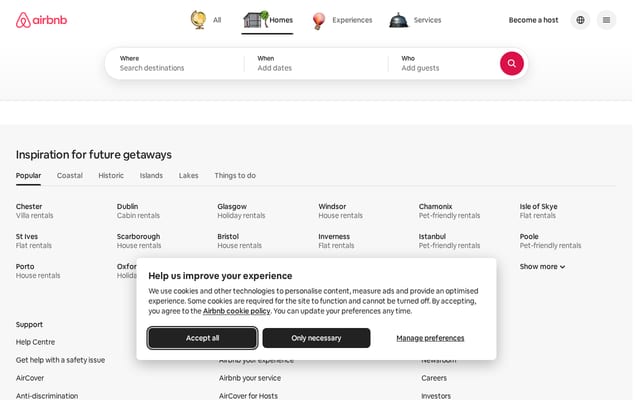This screenshot has width=640, height=400.
Task: Click the red search magnifier button
Action: click(x=511, y=63)
